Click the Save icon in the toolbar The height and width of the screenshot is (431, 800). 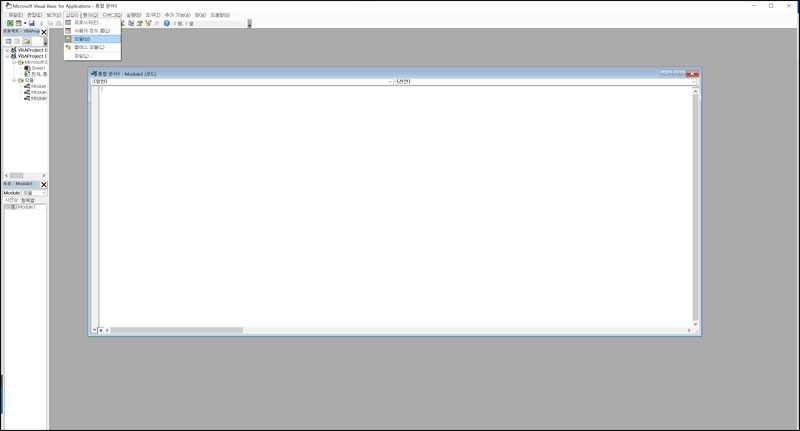(32, 23)
